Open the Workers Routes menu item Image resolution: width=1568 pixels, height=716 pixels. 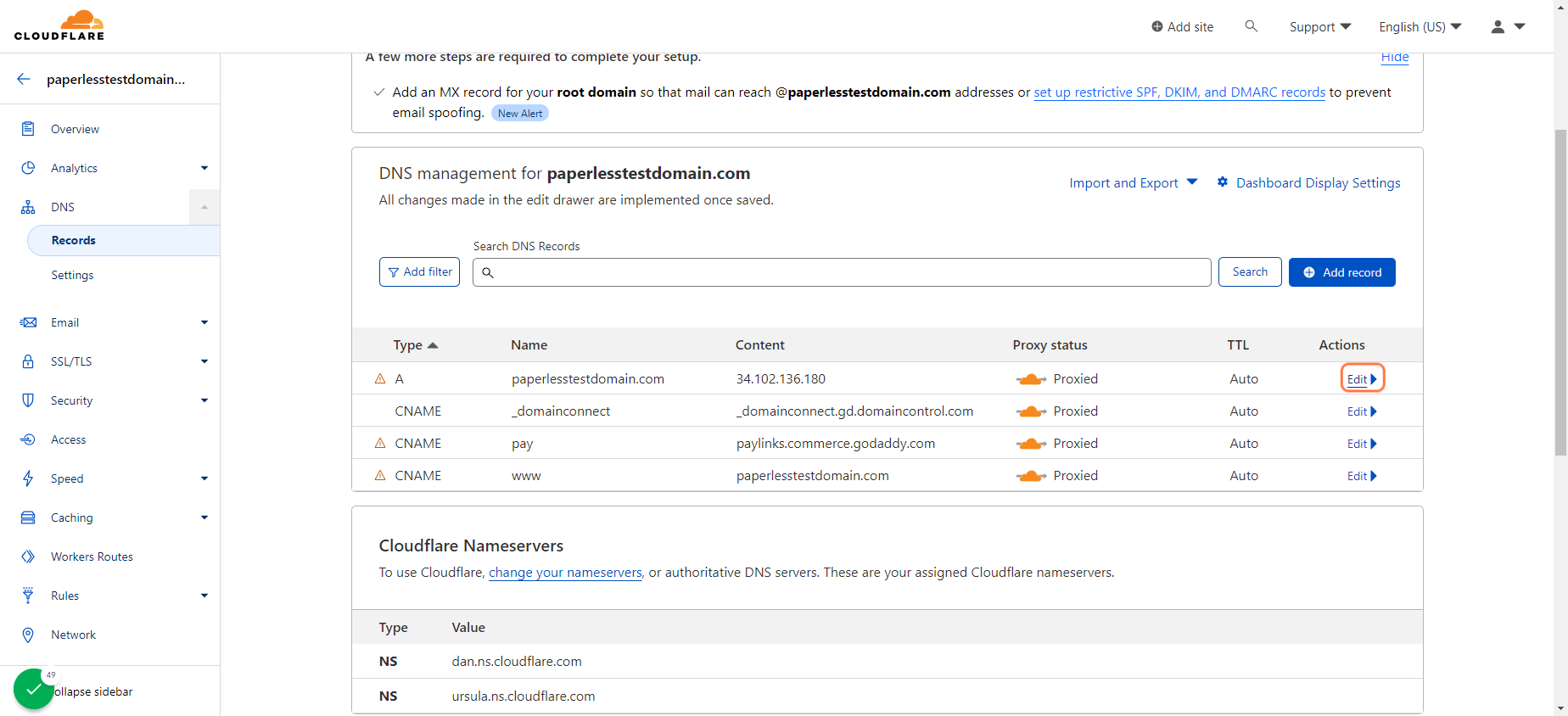coord(92,557)
